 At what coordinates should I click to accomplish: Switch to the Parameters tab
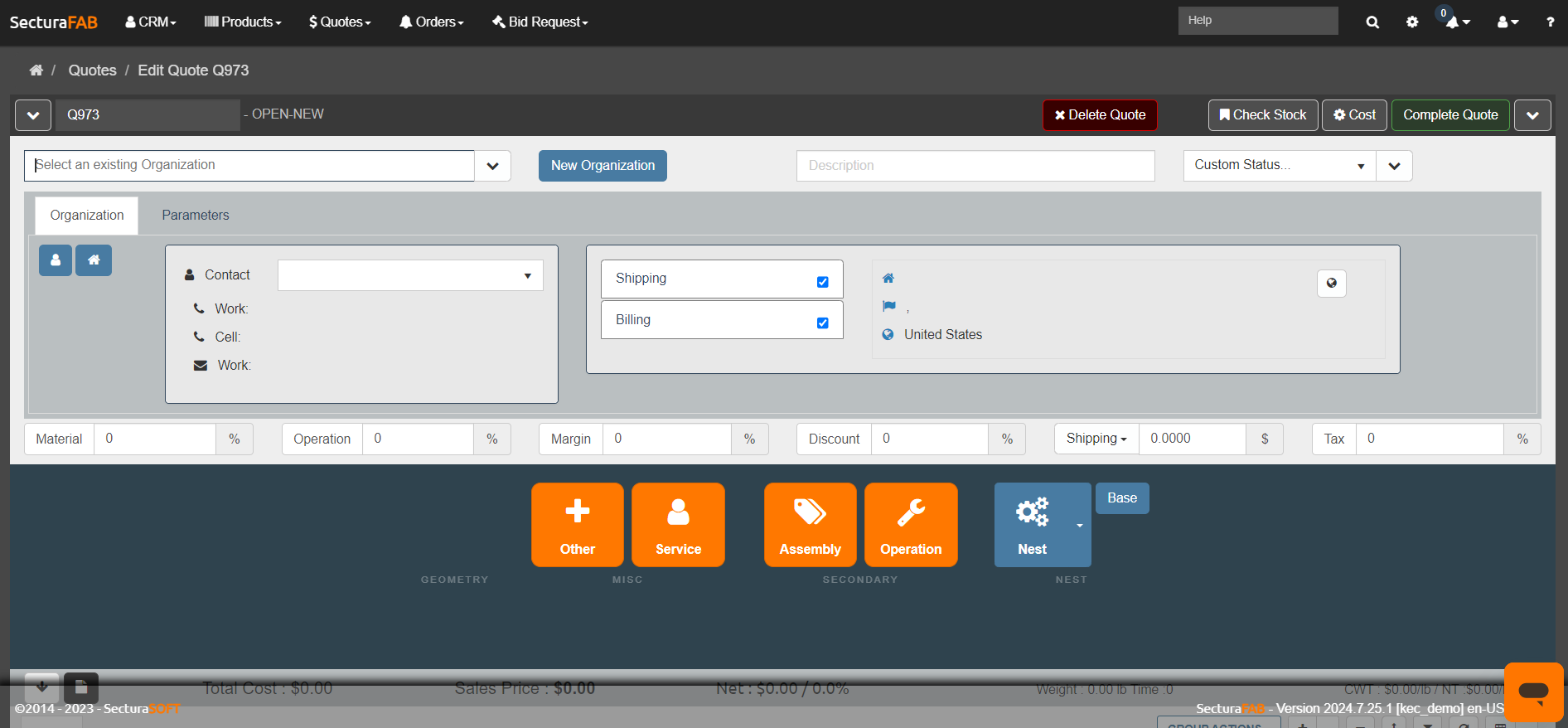point(196,216)
